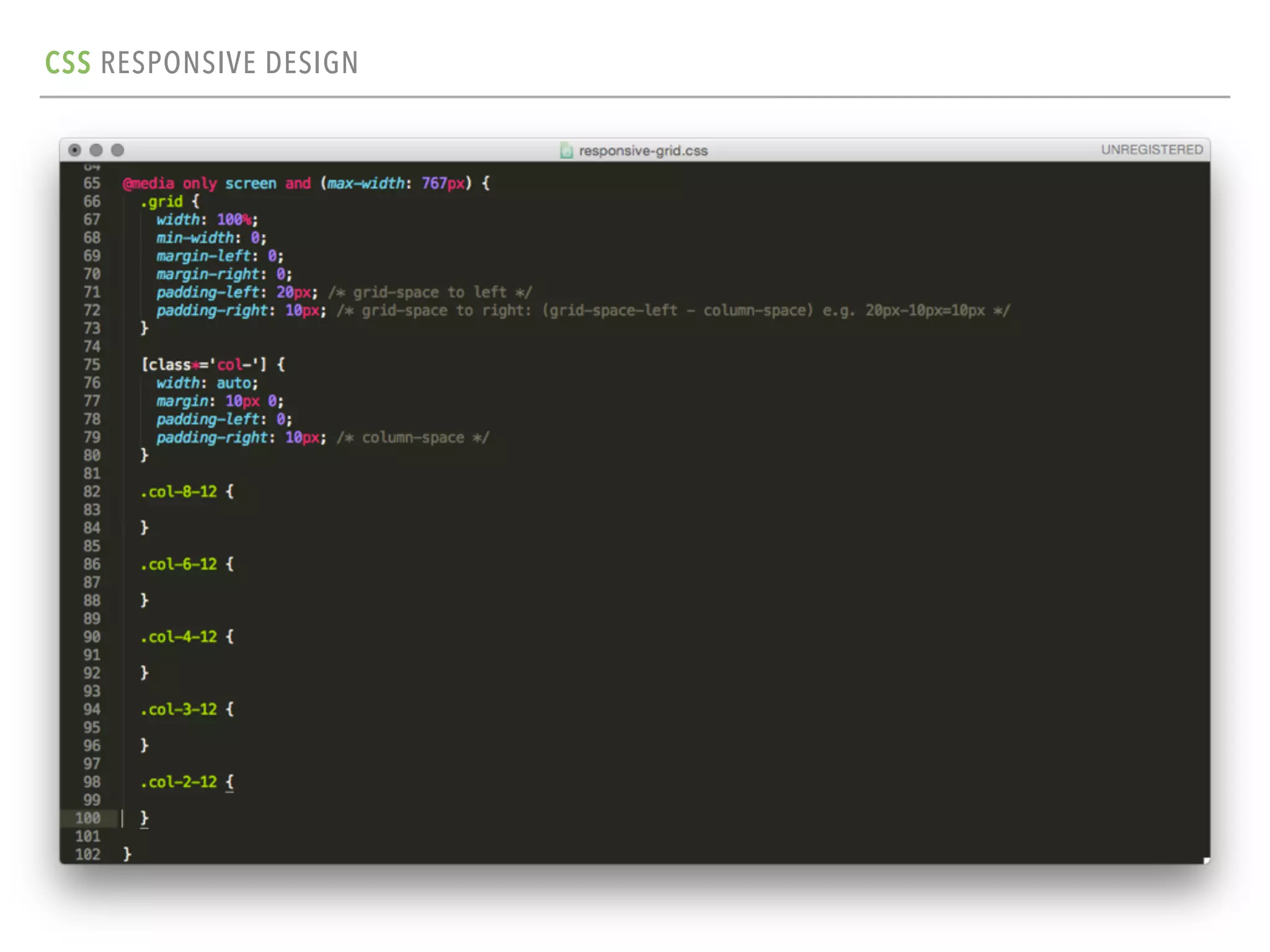
Task: Click the .col-8-12 selector
Action: tap(179, 492)
